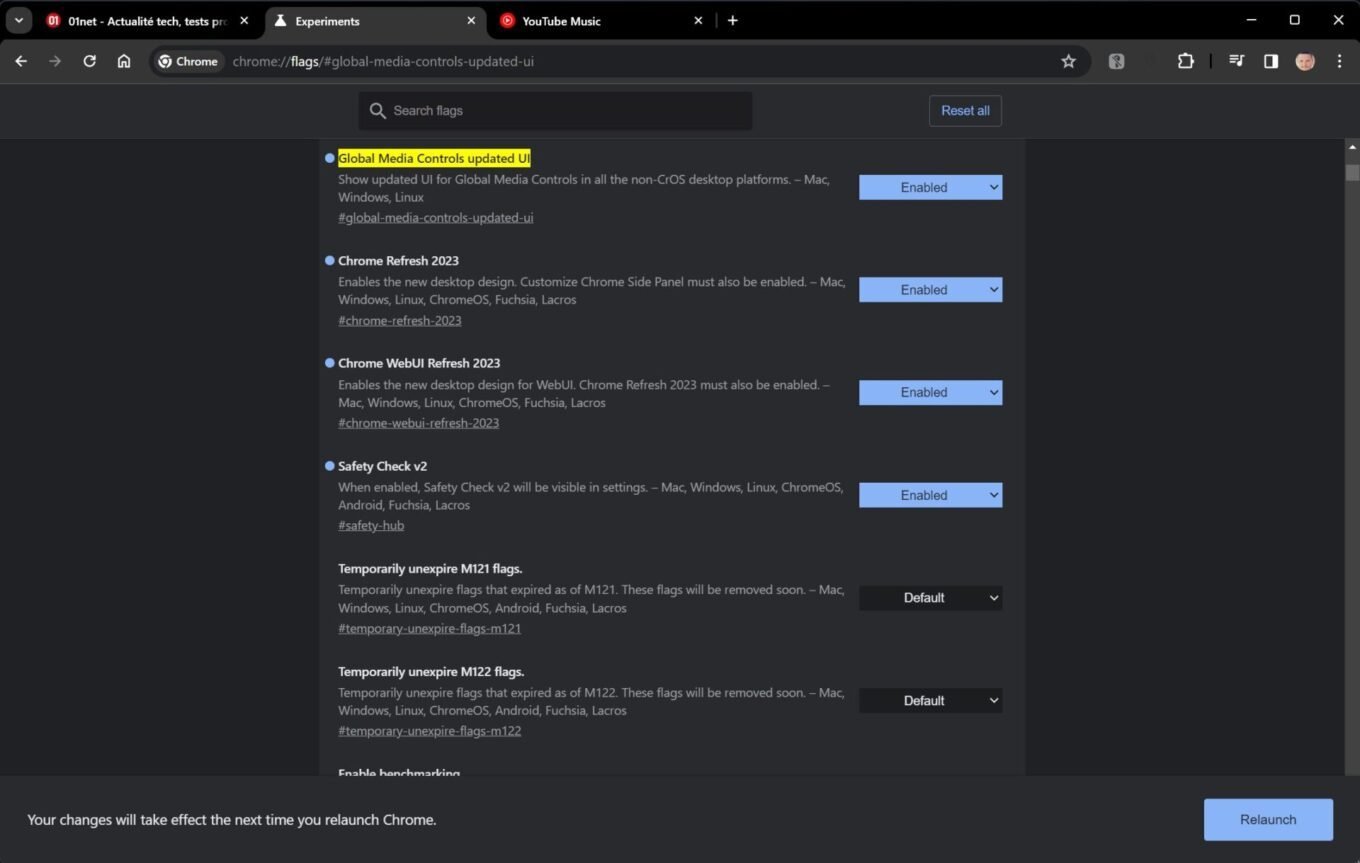Switch to the YouTube Music tab
1360x863 pixels.
point(603,20)
